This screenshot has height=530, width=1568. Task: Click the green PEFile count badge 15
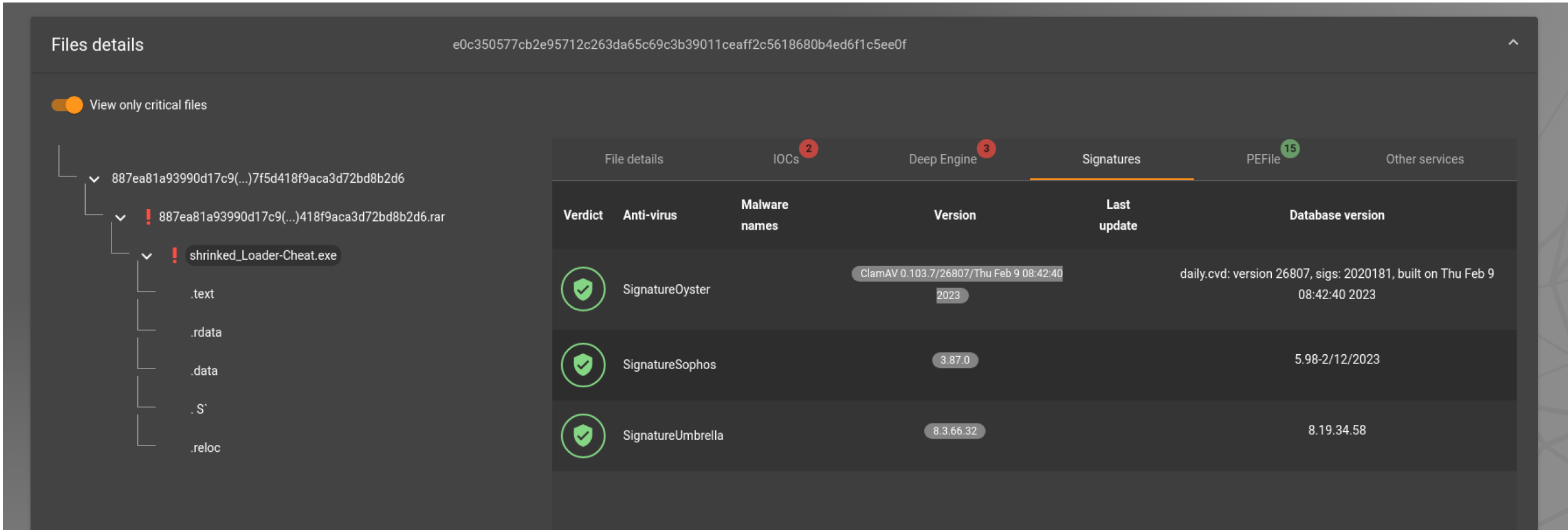click(x=1290, y=148)
